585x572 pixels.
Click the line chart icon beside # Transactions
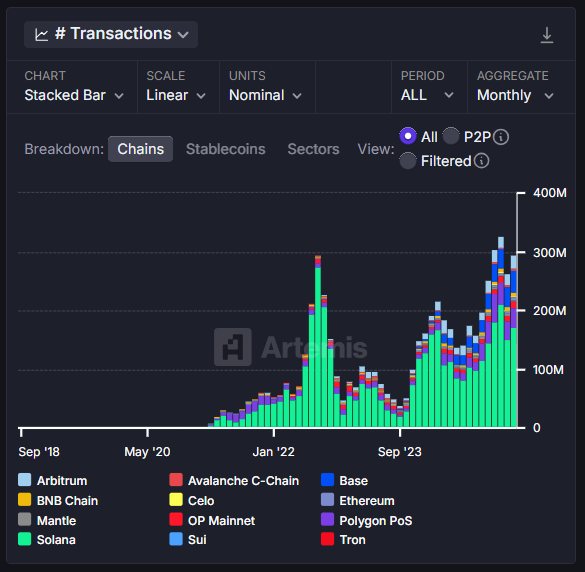(41, 35)
